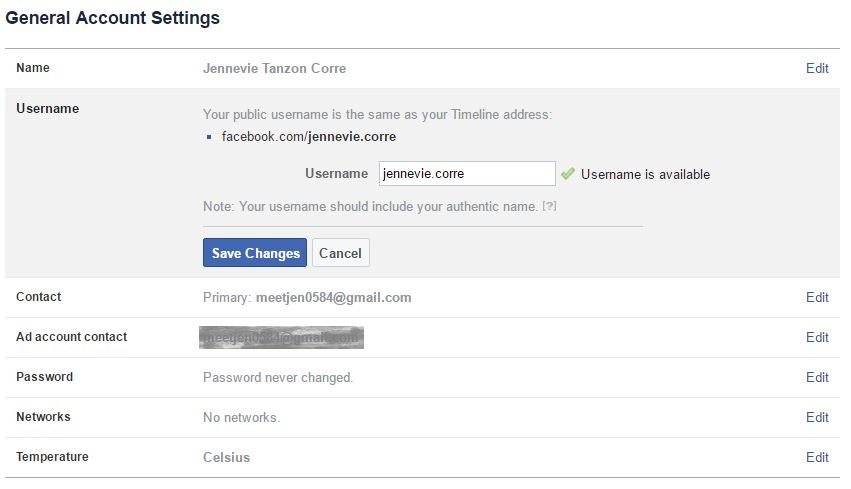This screenshot has width=851, height=489.
Task: Click the green username available checkmark
Action: [x=568, y=174]
